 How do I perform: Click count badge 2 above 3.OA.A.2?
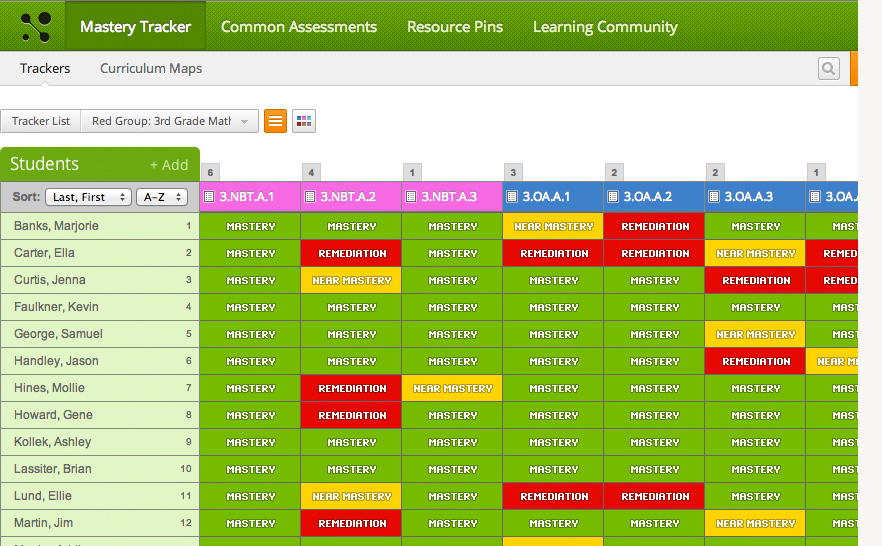(614, 173)
